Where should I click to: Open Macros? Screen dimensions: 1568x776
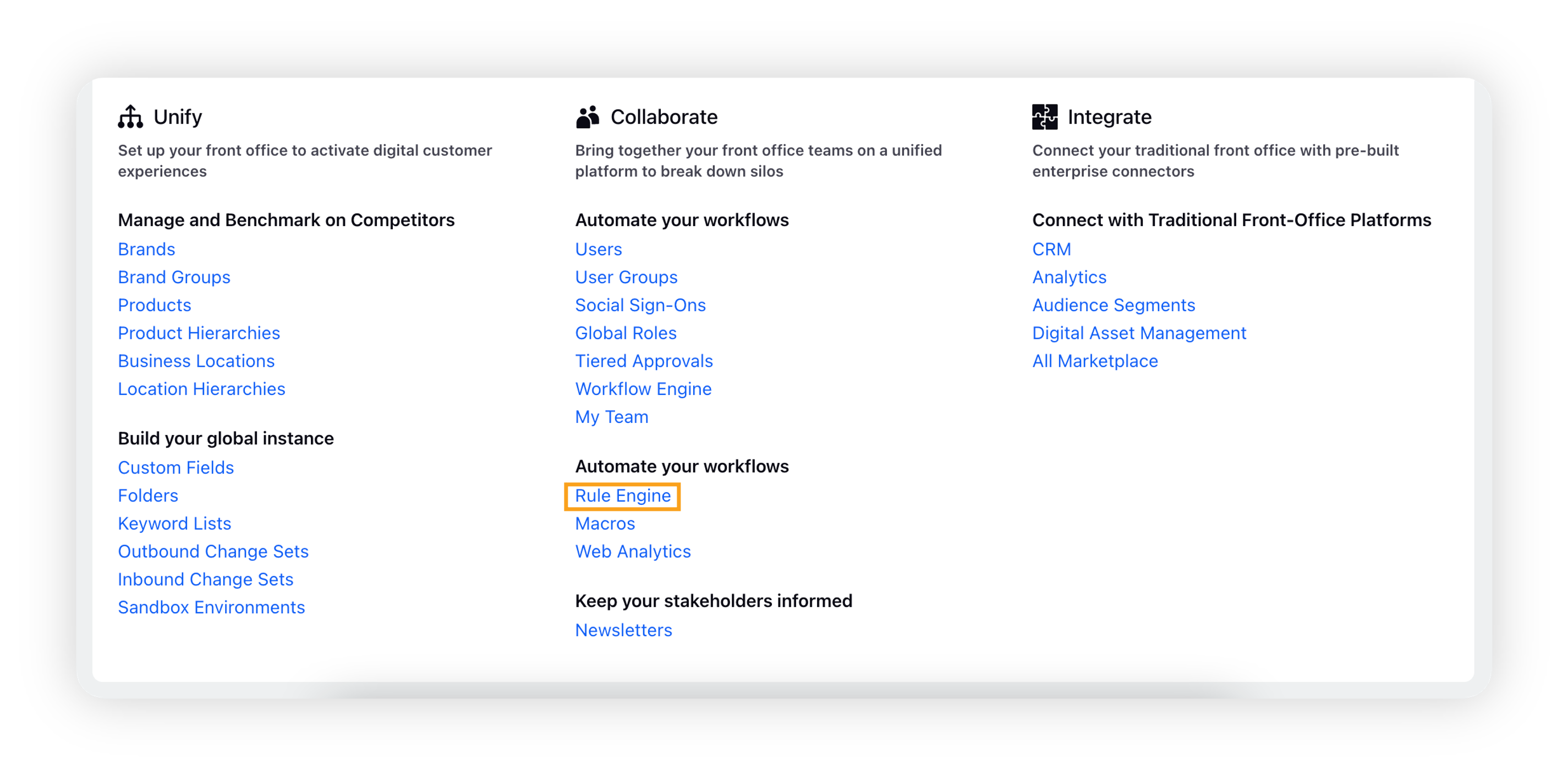pyautogui.click(x=605, y=524)
